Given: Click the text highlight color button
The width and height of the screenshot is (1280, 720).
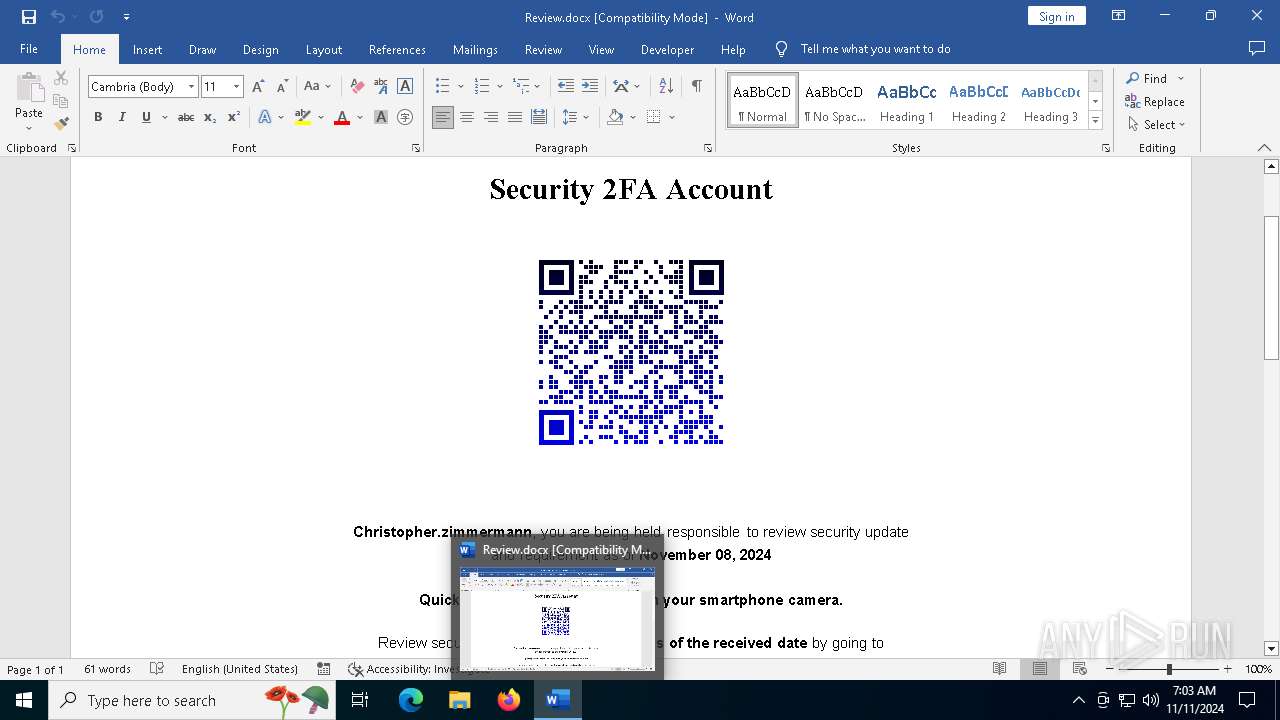Looking at the screenshot, I should (303, 117).
